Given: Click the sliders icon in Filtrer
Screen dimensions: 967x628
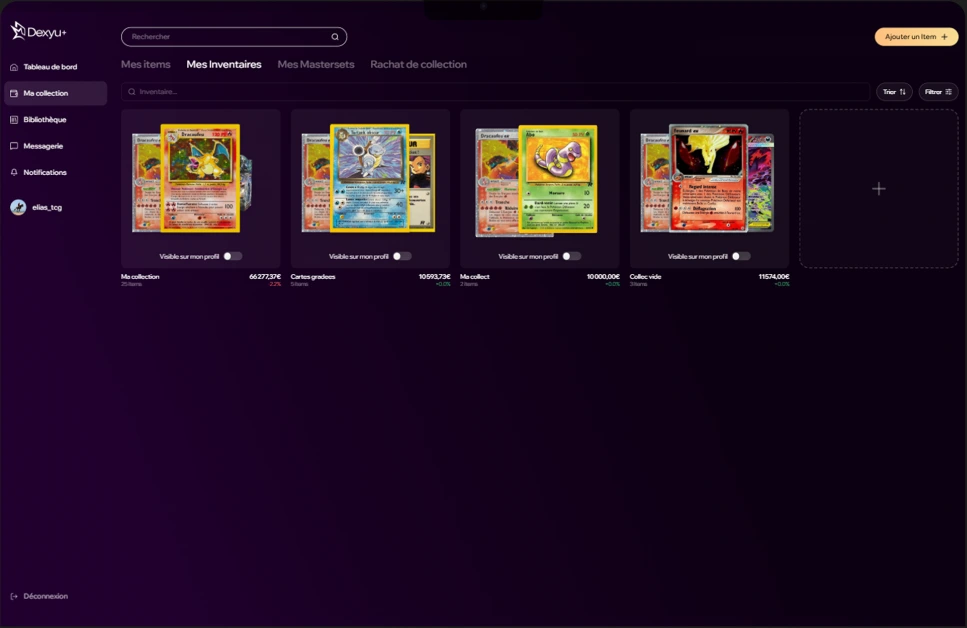Looking at the screenshot, I should tap(948, 92).
